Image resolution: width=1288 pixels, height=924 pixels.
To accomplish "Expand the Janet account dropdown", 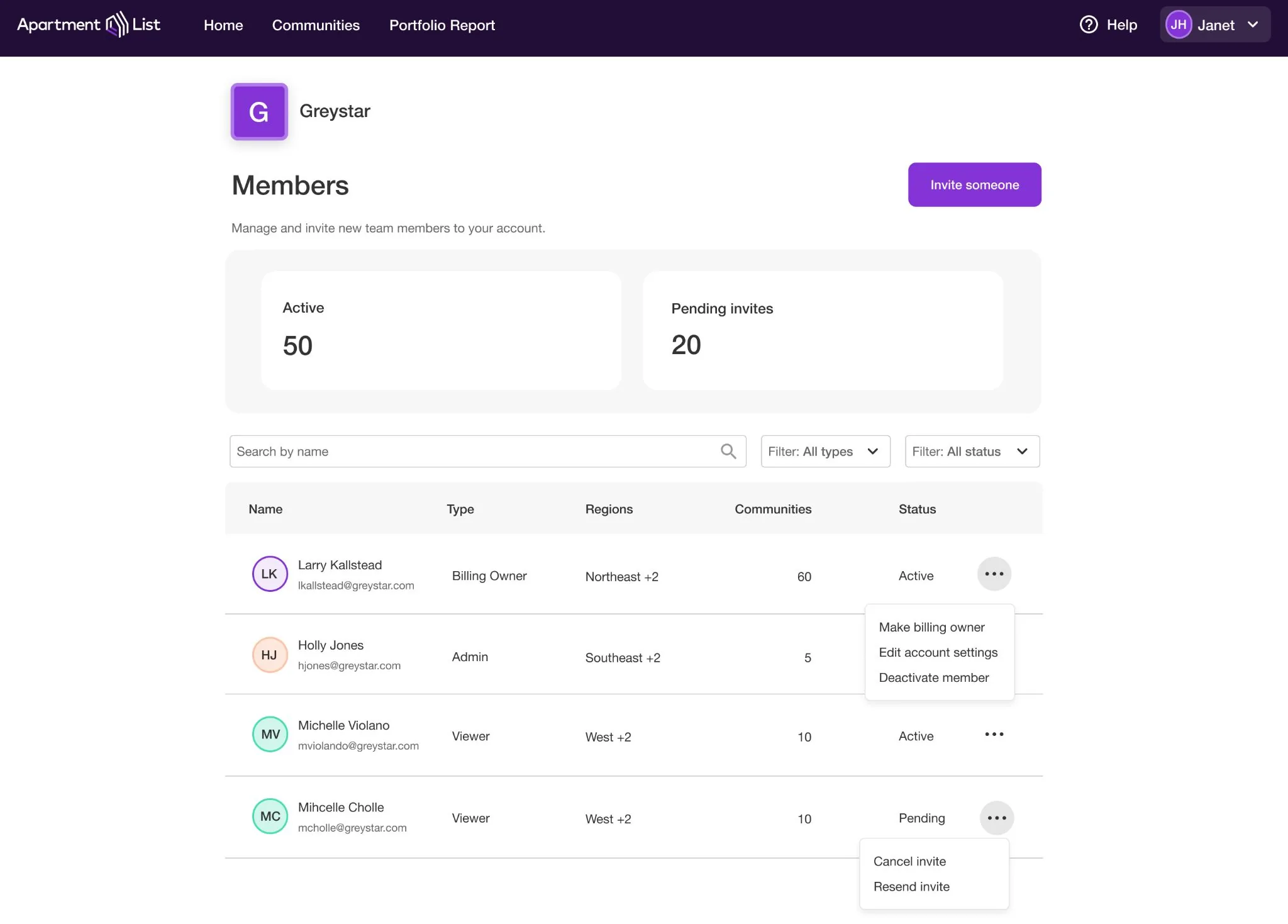I will (x=1215, y=25).
